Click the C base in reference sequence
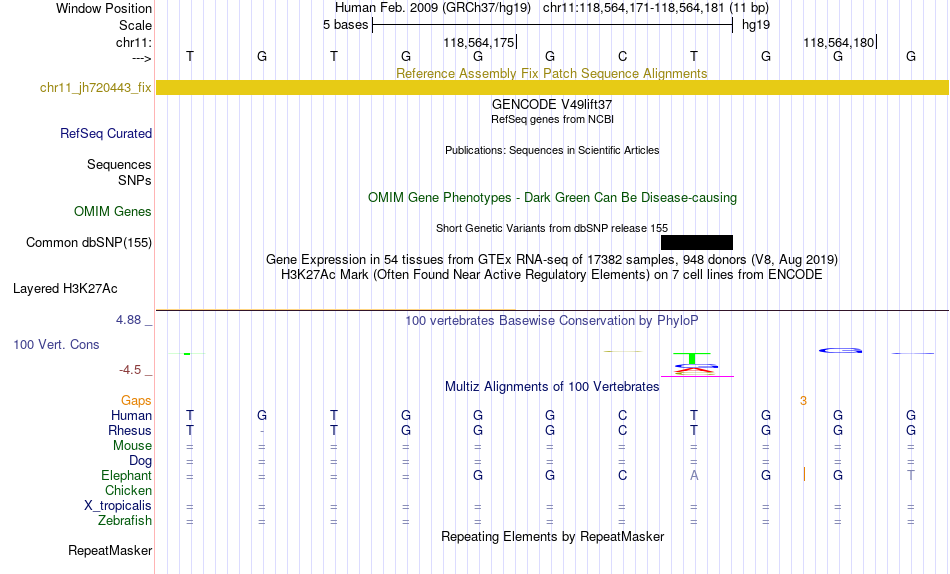The height and width of the screenshot is (574, 950). tap(622, 56)
